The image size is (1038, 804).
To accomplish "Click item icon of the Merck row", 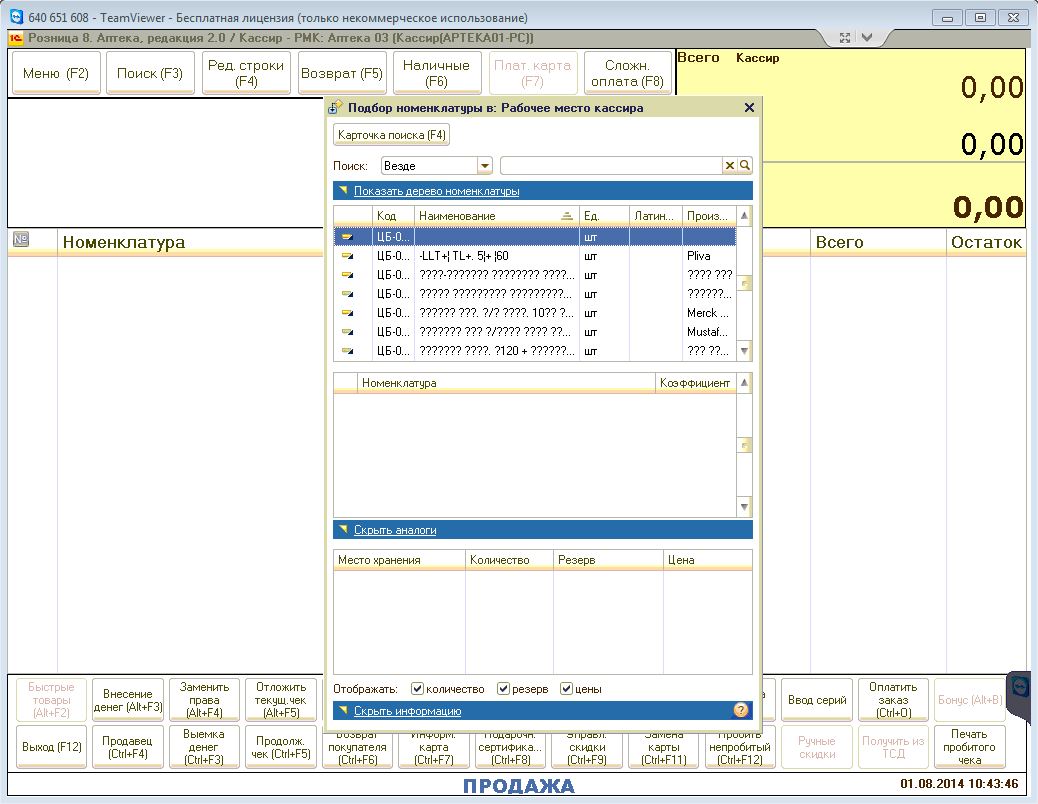I will click(x=348, y=313).
